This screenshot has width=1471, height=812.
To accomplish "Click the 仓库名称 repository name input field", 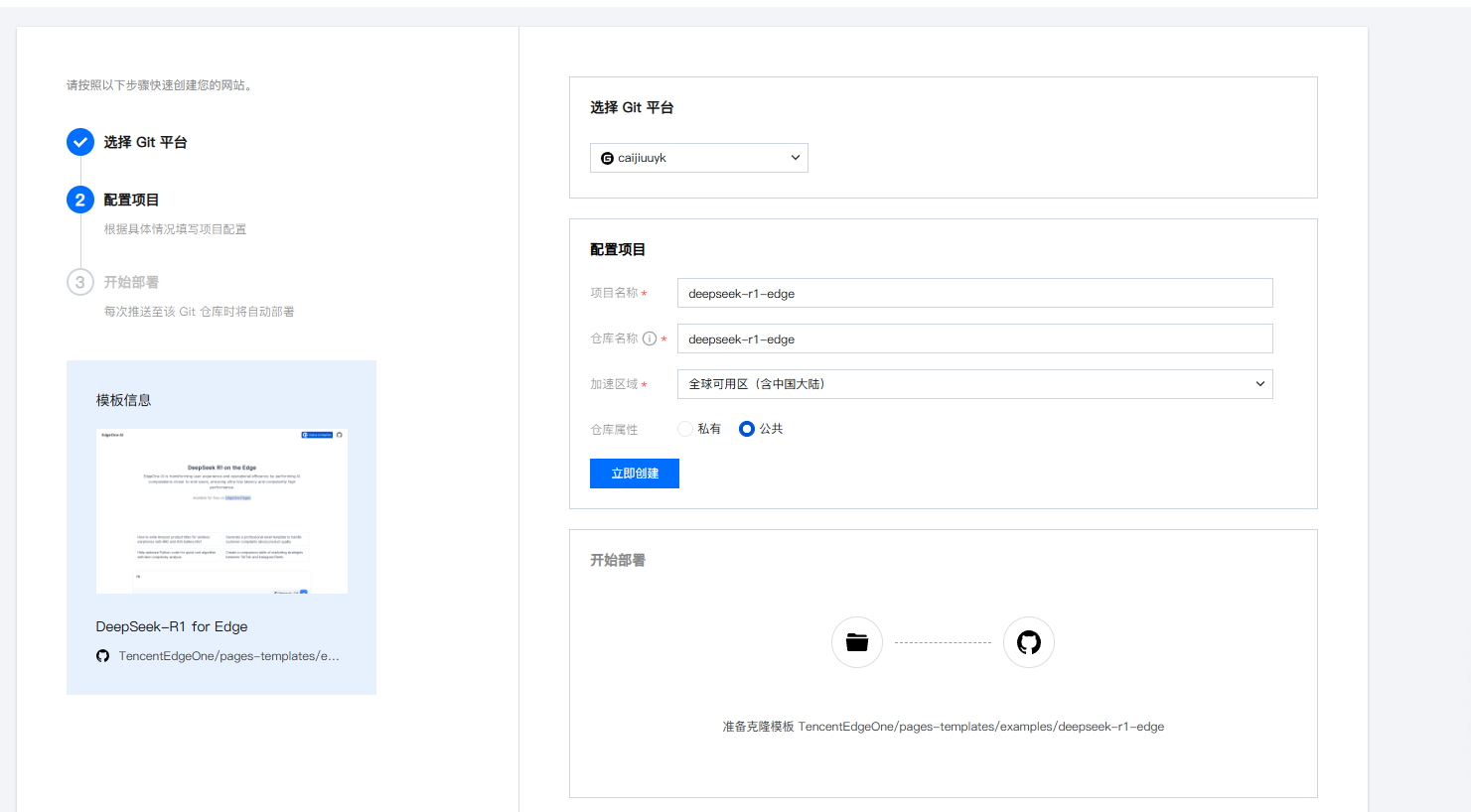I will click(x=975, y=338).
